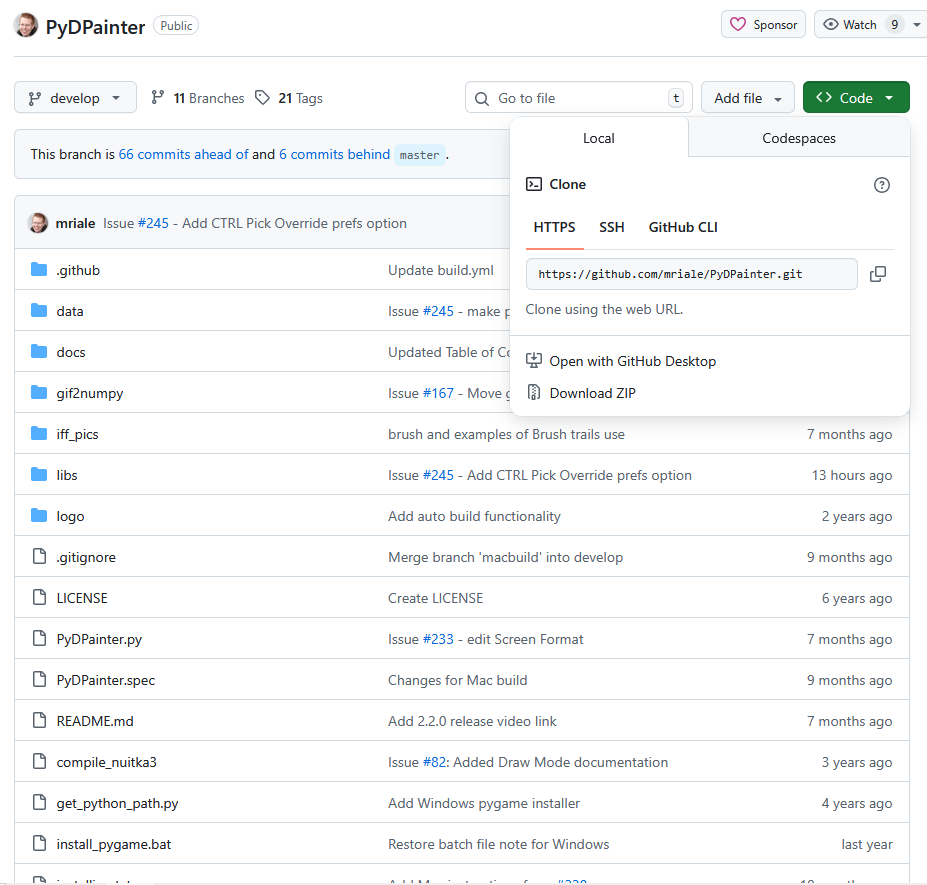Click the clone URL text field
Viewport: 927px width, 885px height.
coord(691,274)
